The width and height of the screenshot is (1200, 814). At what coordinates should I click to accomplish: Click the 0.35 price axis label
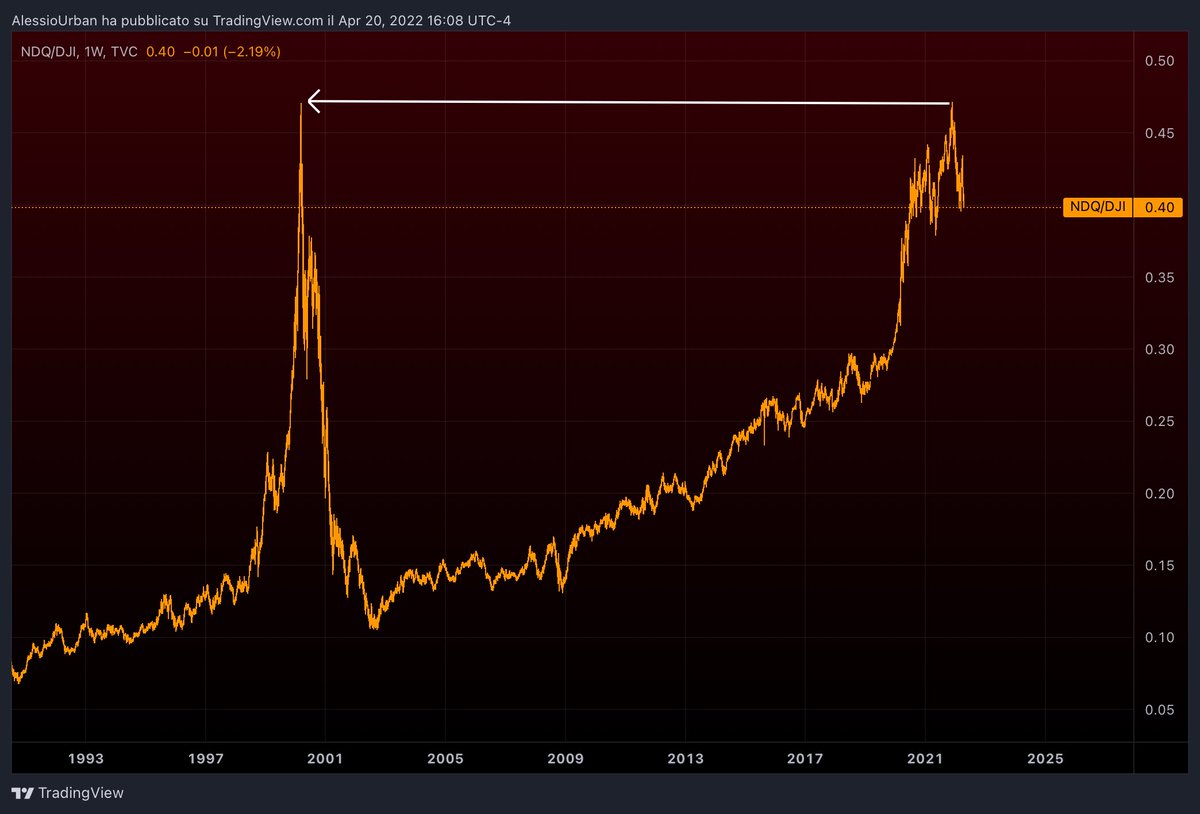(1158, 277)
